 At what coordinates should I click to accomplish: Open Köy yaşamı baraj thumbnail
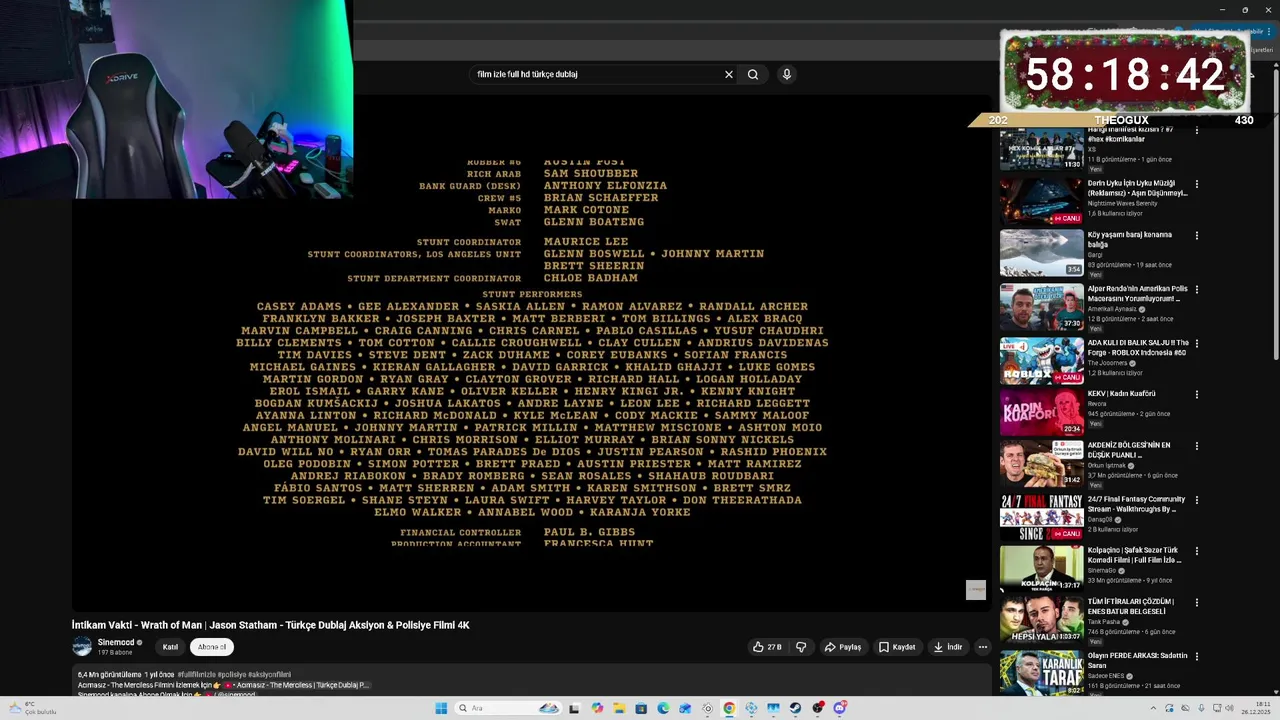[x=1041, y=253]
